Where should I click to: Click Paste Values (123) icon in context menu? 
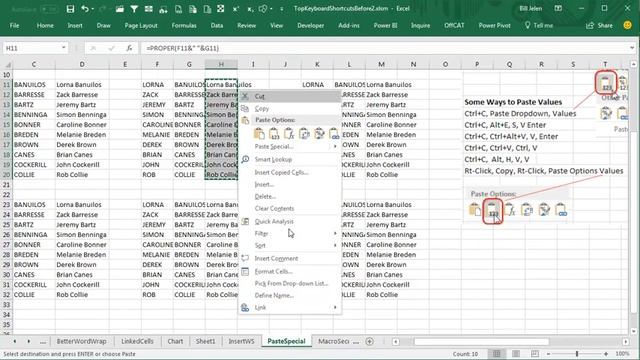[x=274, y=133]
